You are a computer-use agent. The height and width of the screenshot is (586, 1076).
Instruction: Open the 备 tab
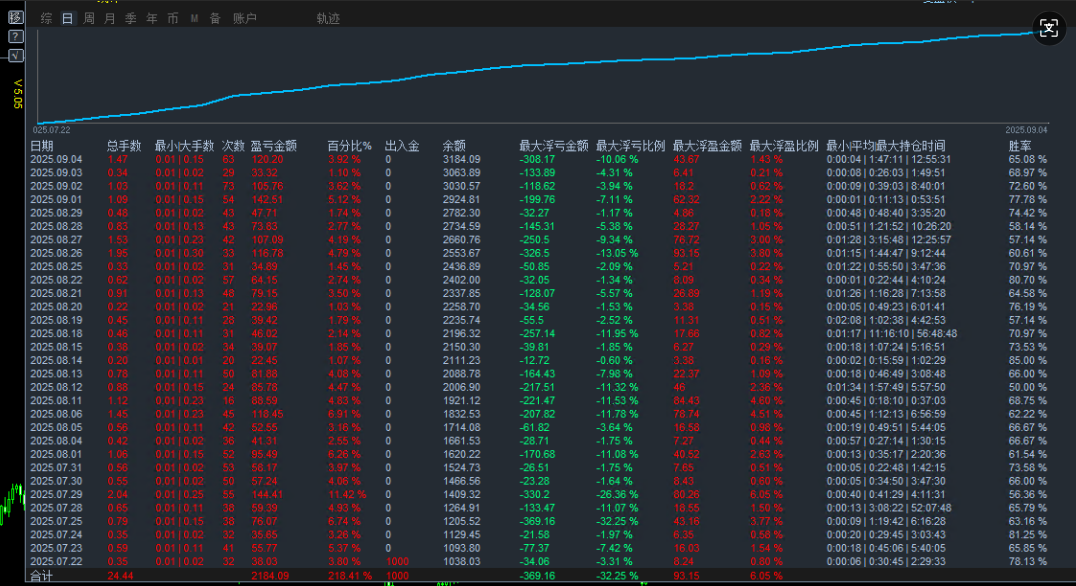point(214,18)
